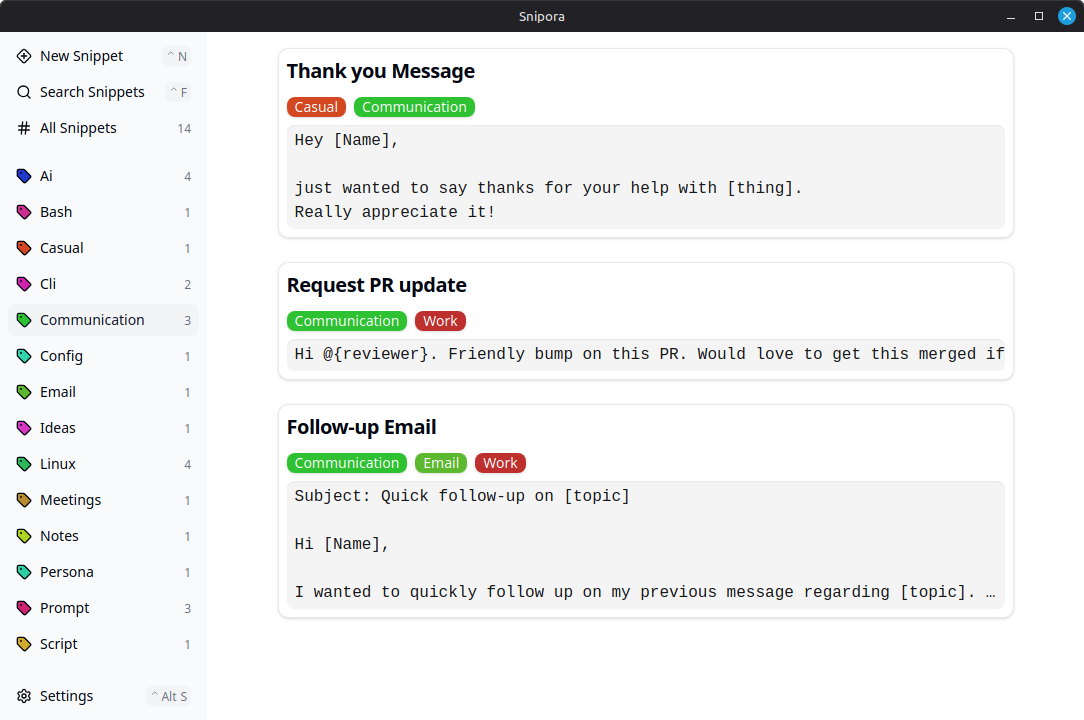This screenshot has height=720, width=1084.
Task: Click the New Snippet plus icon
Action: (x=24, y=56)
